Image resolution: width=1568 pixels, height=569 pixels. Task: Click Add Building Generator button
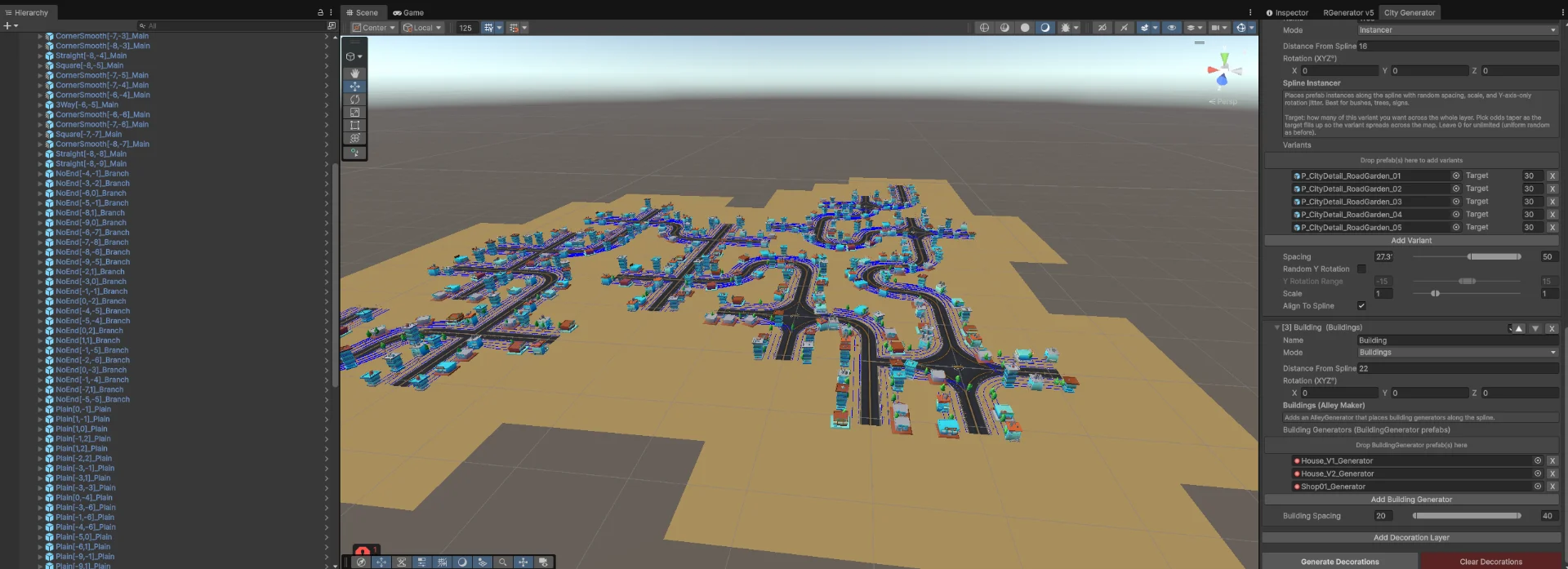1411,500
